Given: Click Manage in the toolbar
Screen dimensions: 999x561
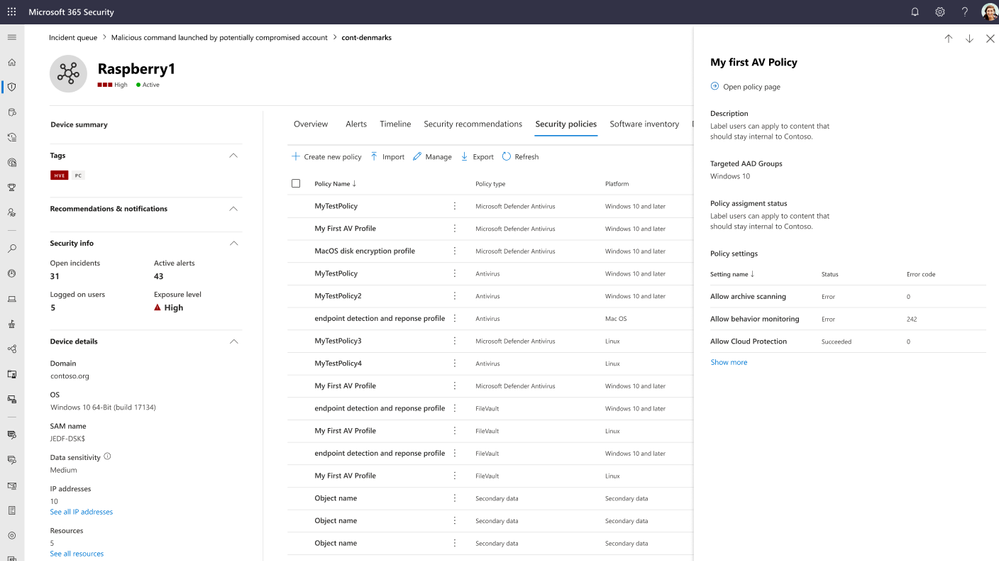Looking at the screenshot, I should pos(432,157).
